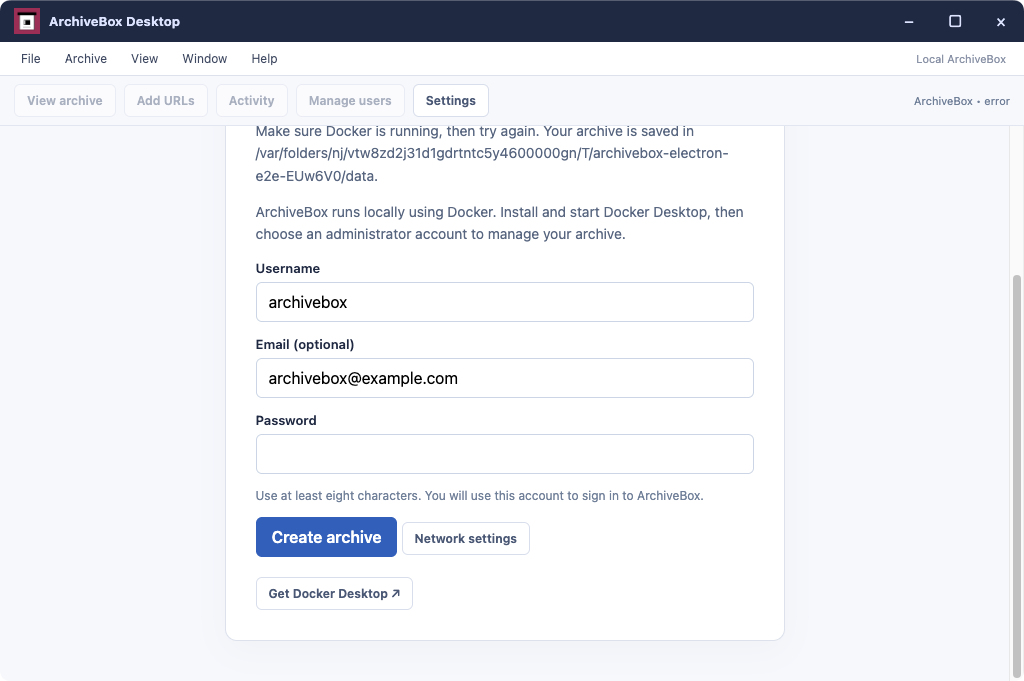Click the 'ArchiveBox • error' status text
The image size is (1024, 681).
point(961,101)
